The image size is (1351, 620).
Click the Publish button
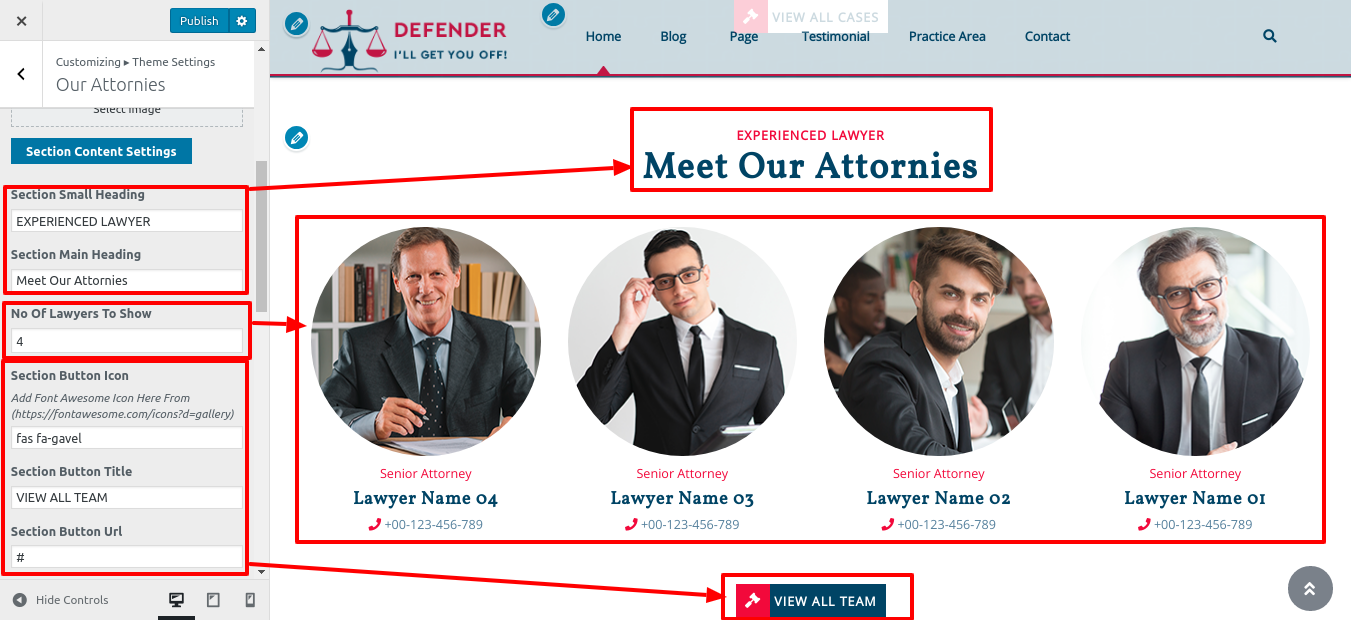[199, 21]
